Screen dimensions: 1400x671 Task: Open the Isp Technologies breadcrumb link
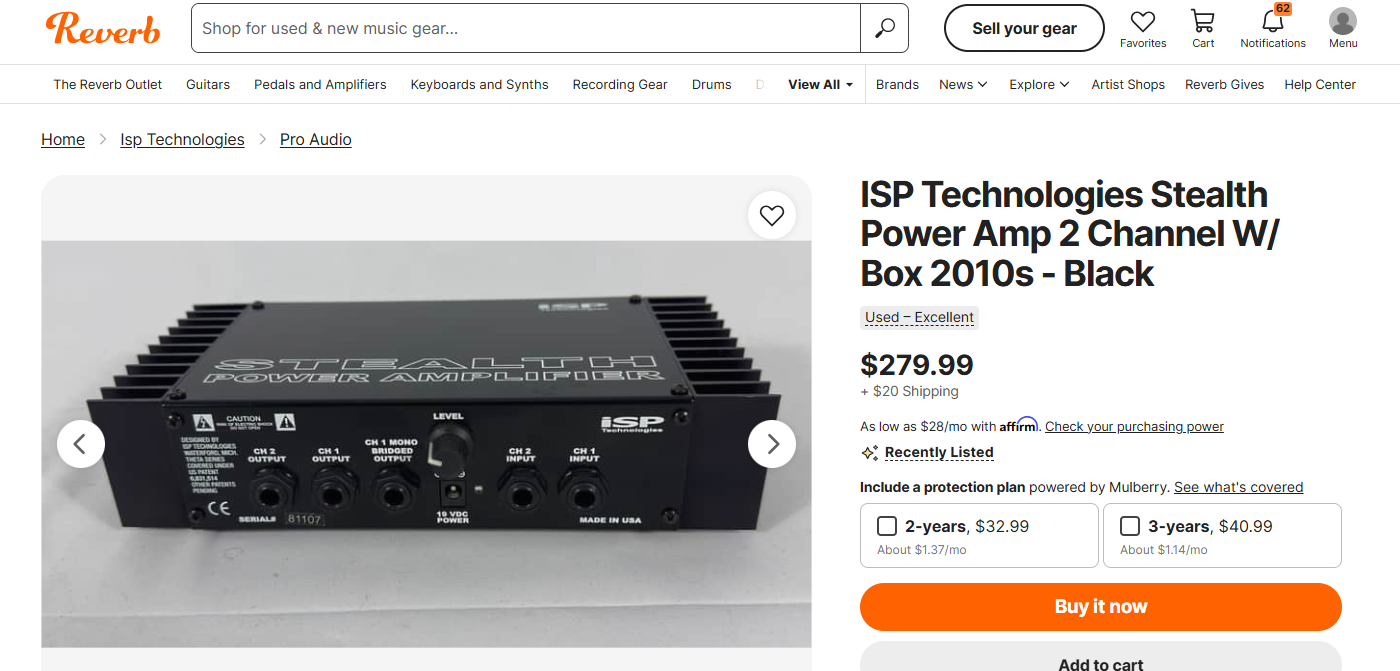coord(182,140)
